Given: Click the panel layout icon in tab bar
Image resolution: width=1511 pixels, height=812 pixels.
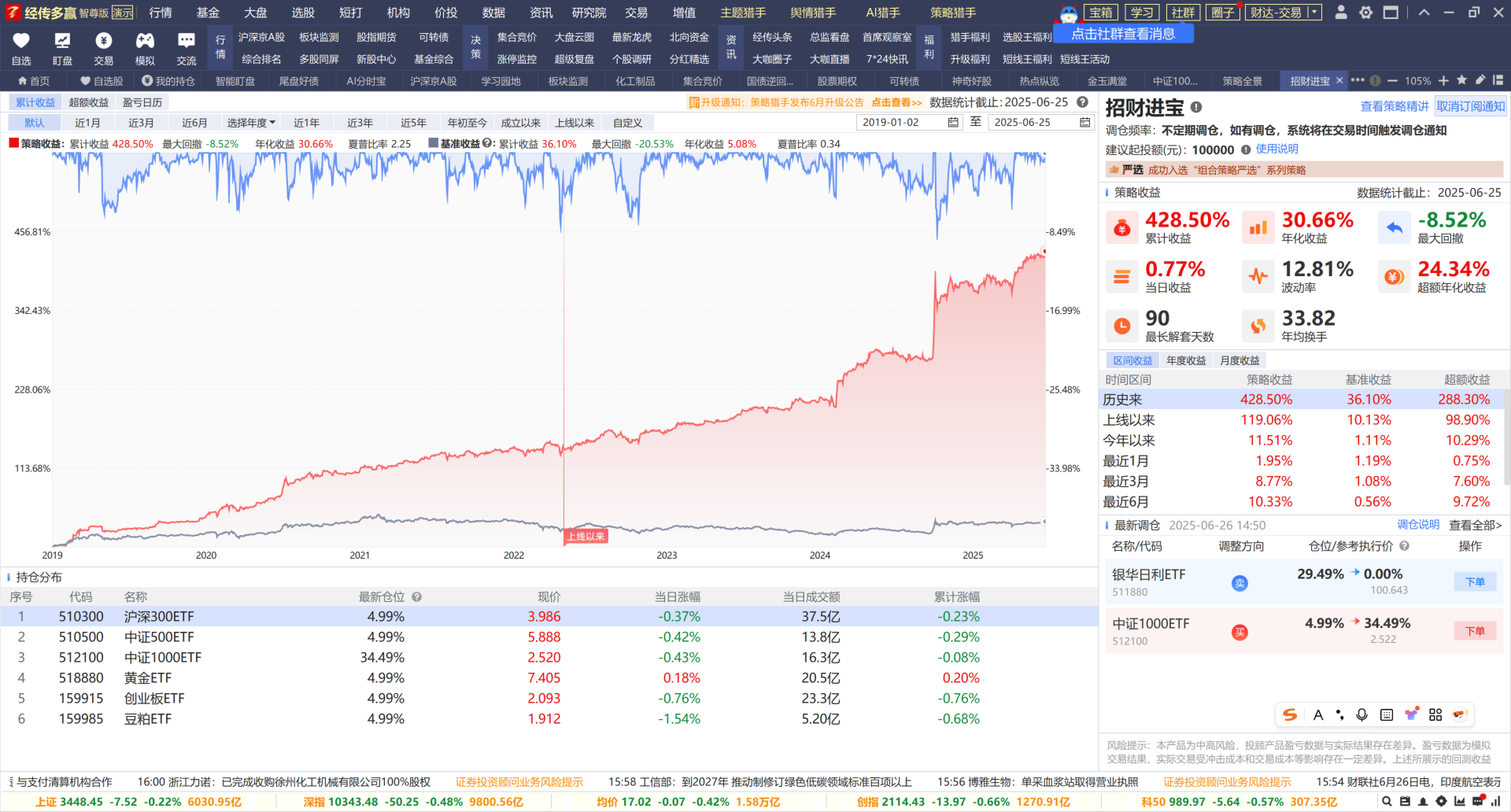Looking at the screenshot, I should click(1498, 80).
